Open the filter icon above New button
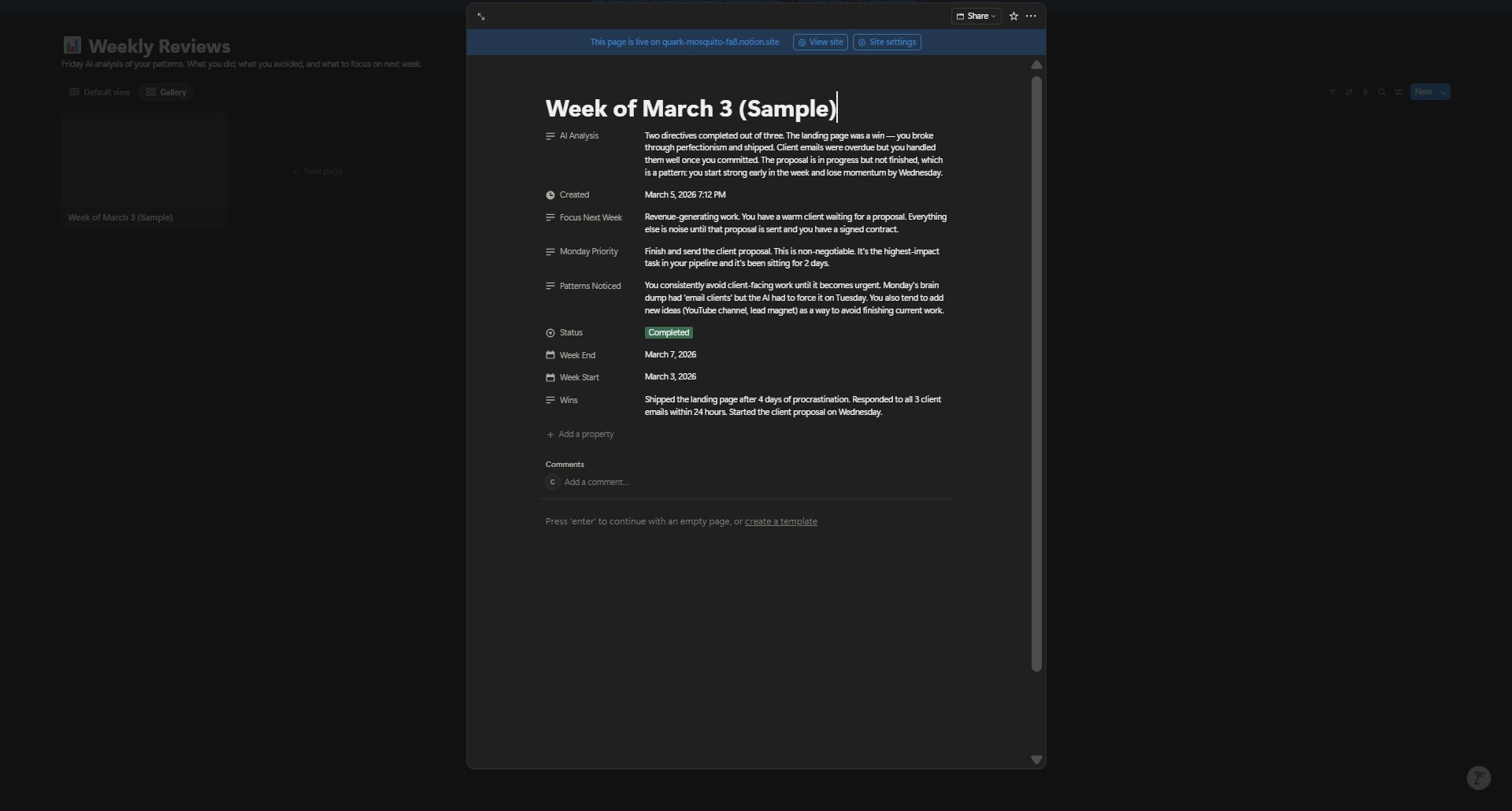Viewport: 1512px width, 811px height. pos(1332,92)
